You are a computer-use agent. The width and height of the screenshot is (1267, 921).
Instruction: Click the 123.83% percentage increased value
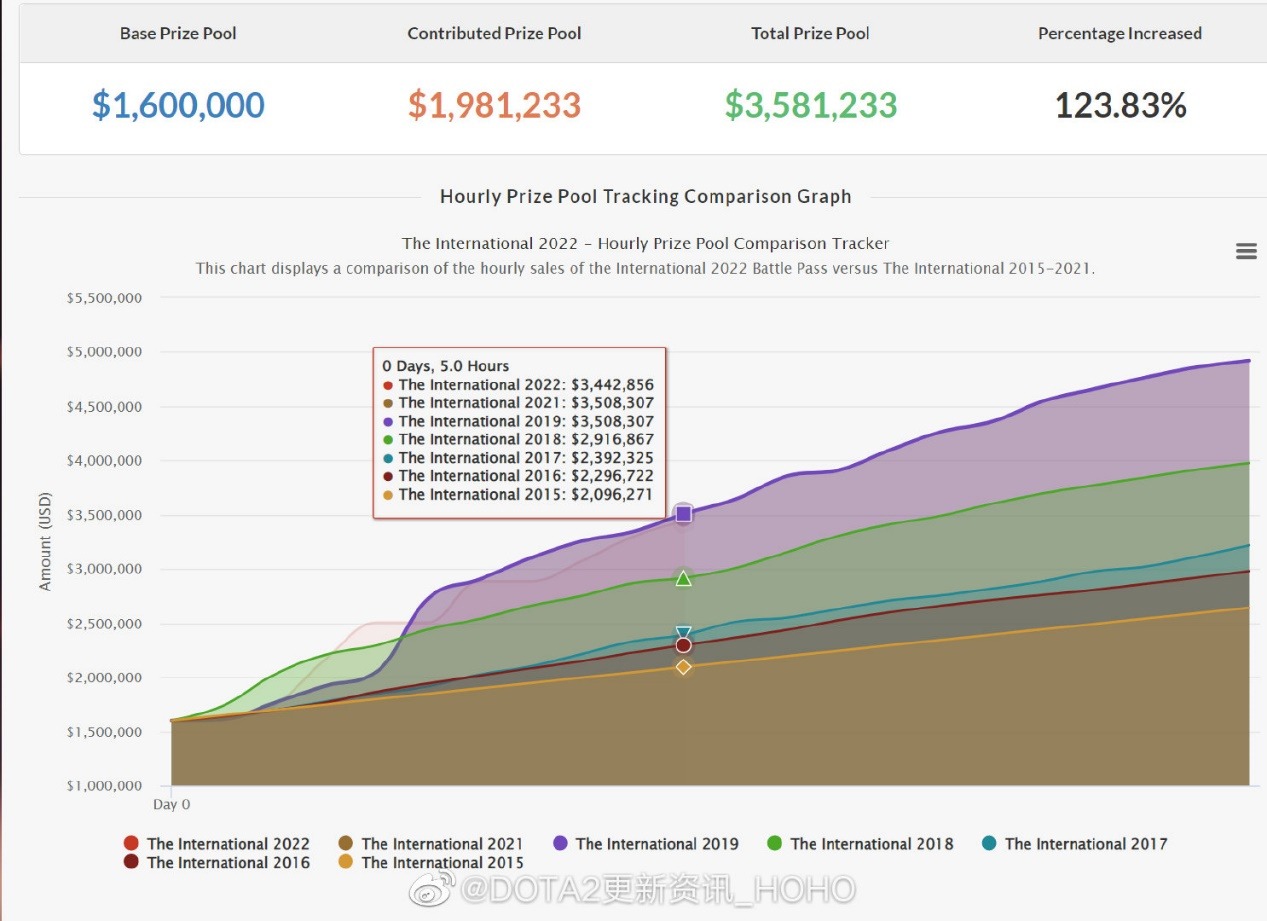(1120, 105)
